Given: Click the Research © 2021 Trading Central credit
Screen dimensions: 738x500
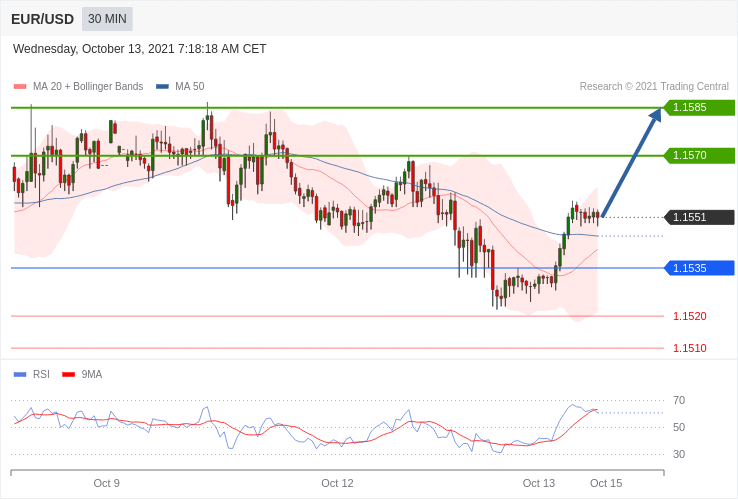Looking at the screenshot, I should [x=654, y=87].
